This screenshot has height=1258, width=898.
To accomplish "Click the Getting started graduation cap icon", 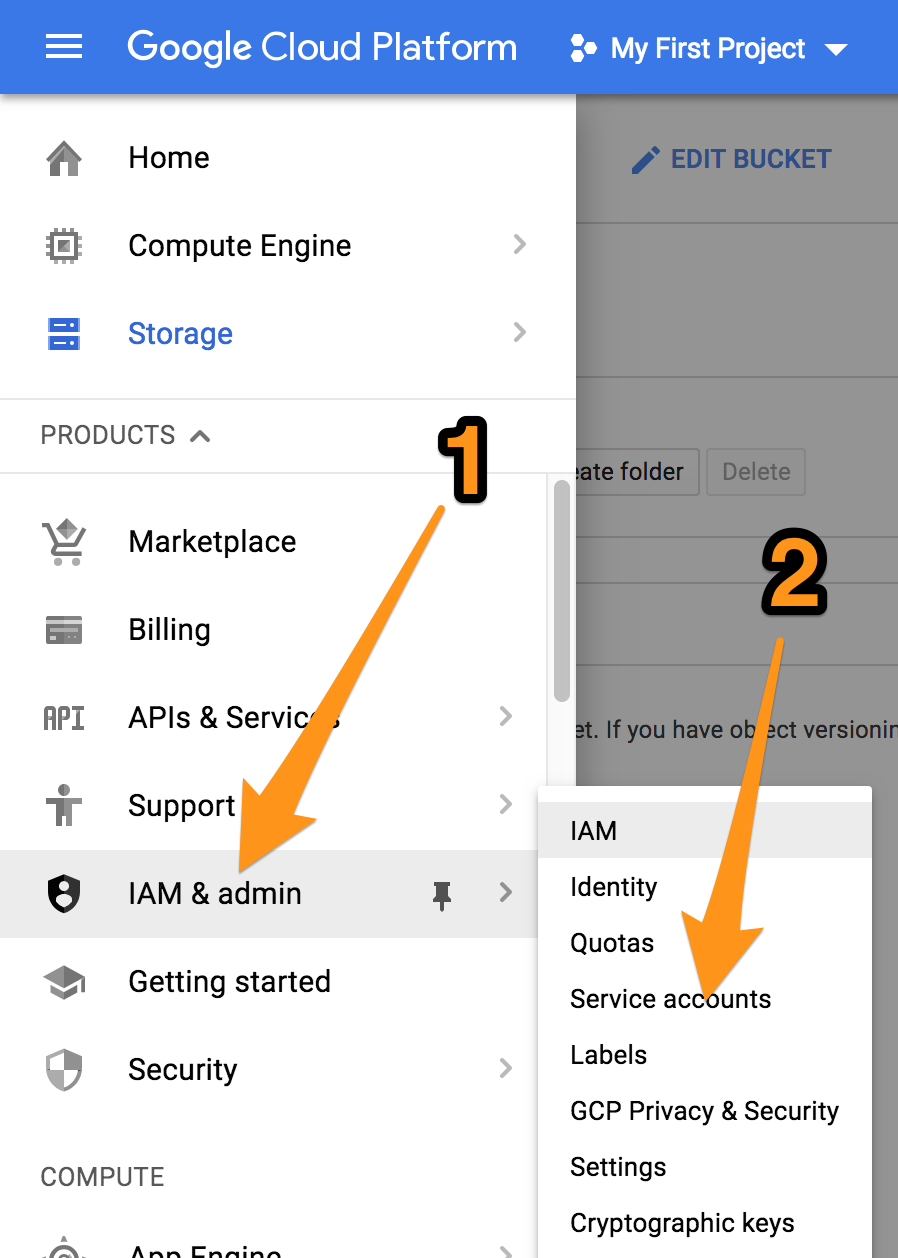I will point(64,982).
